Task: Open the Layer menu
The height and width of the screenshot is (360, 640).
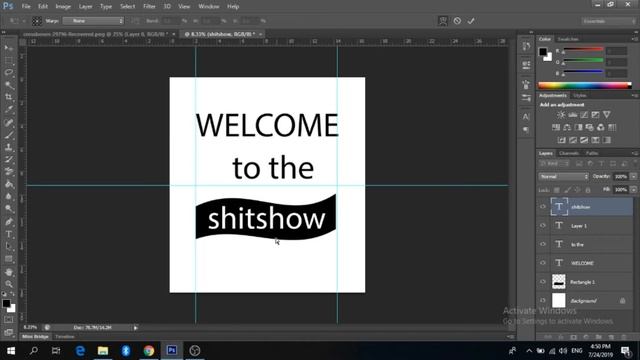Action: [x=85, y=7]
